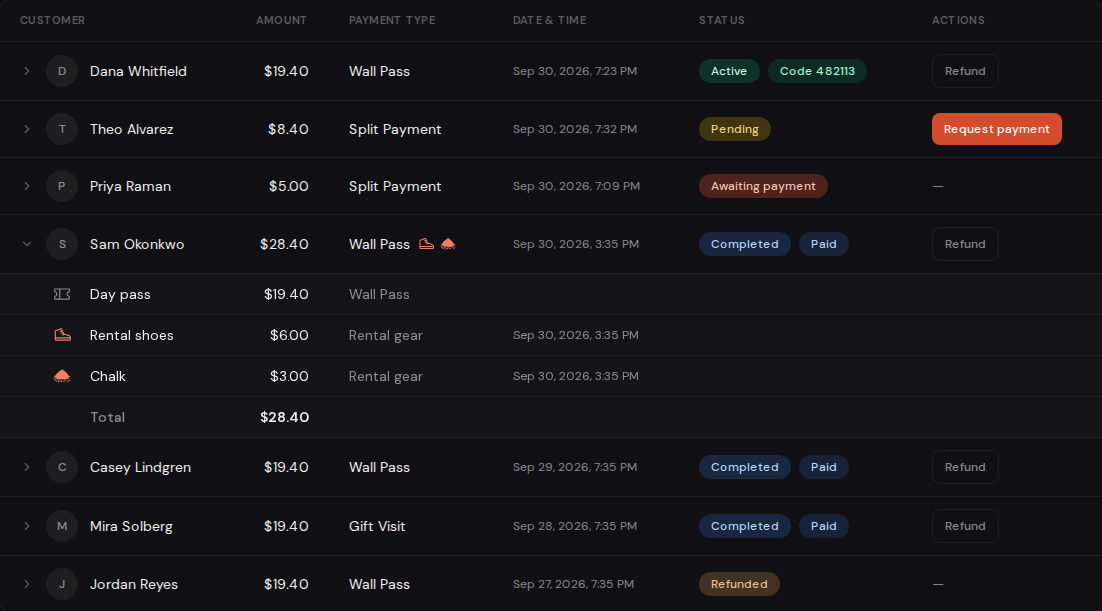Select the Sam Okonkwo name
1102x611 pixels.
137,244
